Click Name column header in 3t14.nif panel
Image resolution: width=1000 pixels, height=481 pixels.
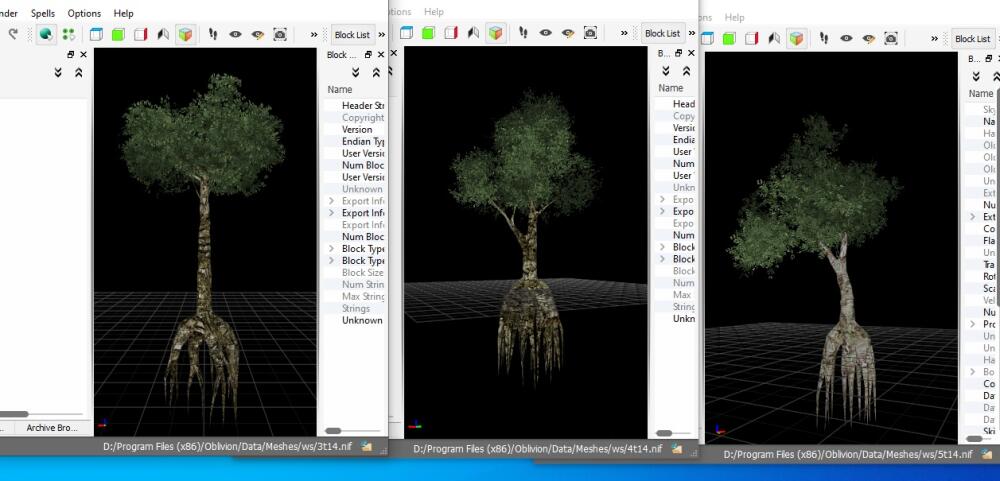[340, 89]
